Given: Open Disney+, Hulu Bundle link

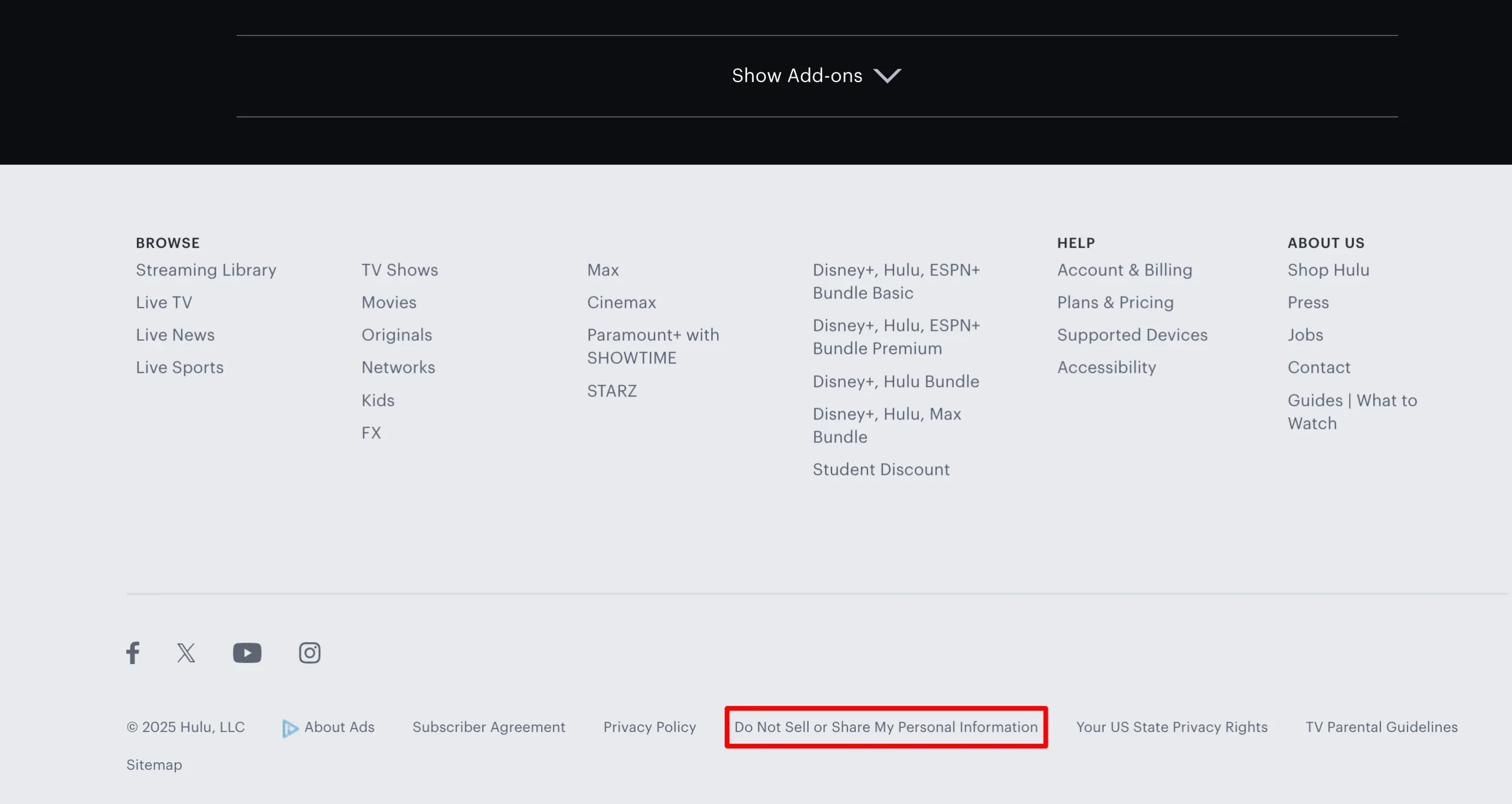Looking at the screenshot, I should (895, 382).
